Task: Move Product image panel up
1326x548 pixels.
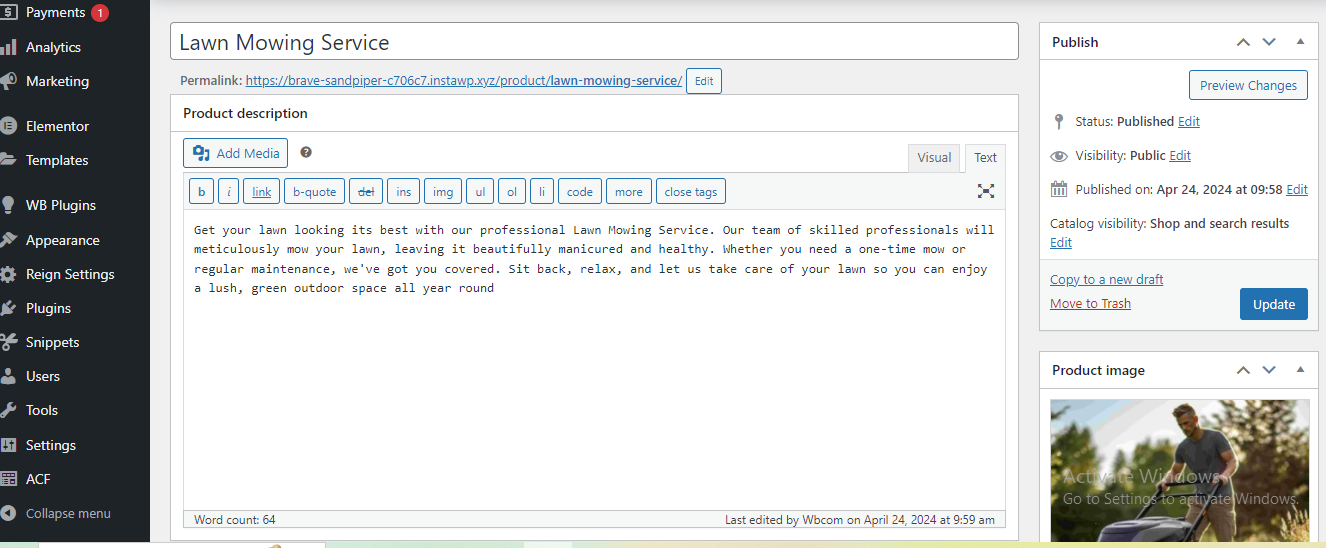Action: click(x=1243, y=370)
